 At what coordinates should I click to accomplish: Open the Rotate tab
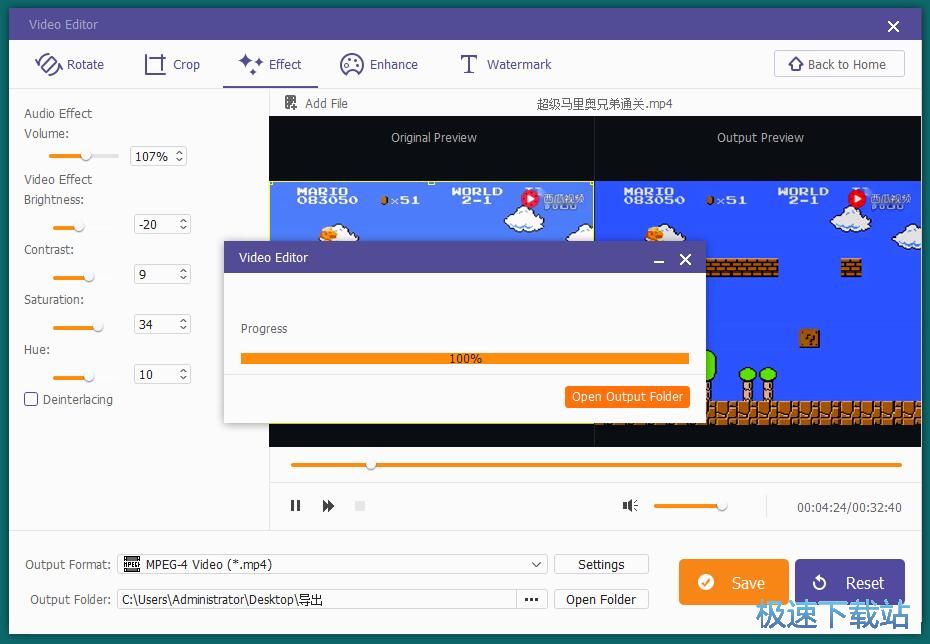coord(69,64)
